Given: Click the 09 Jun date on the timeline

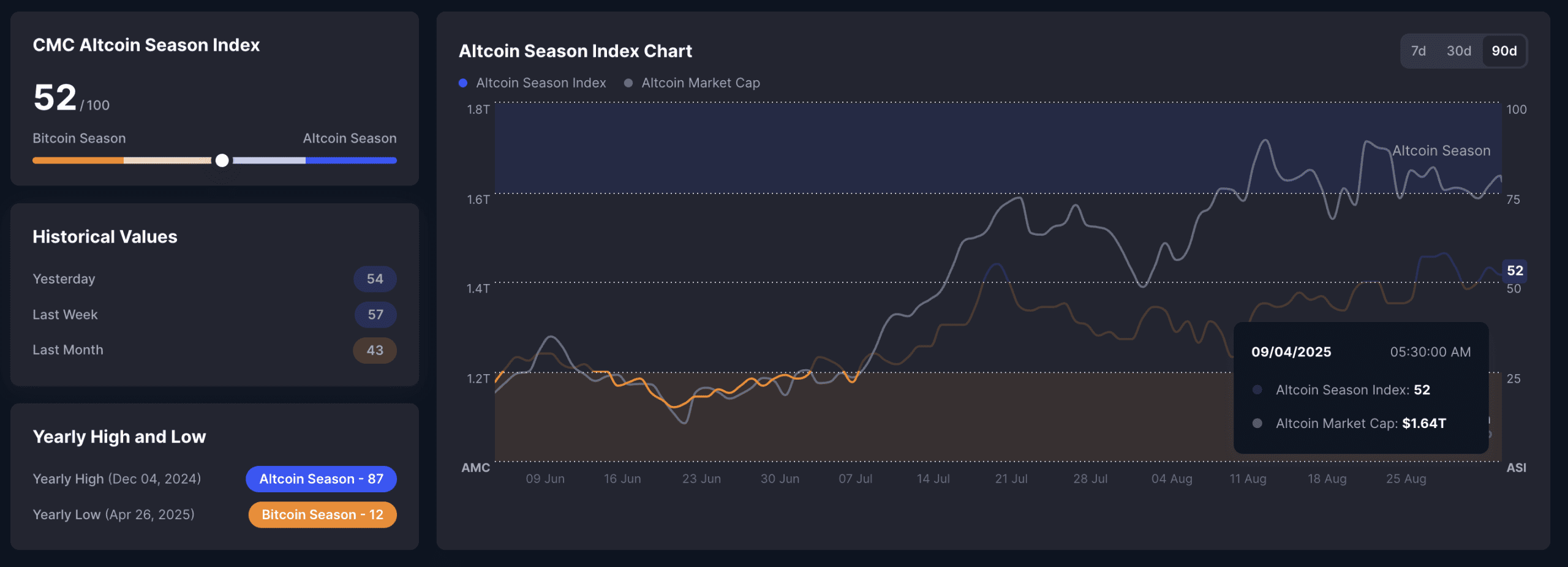Looking at the screenshot, I should click(545, 479).
